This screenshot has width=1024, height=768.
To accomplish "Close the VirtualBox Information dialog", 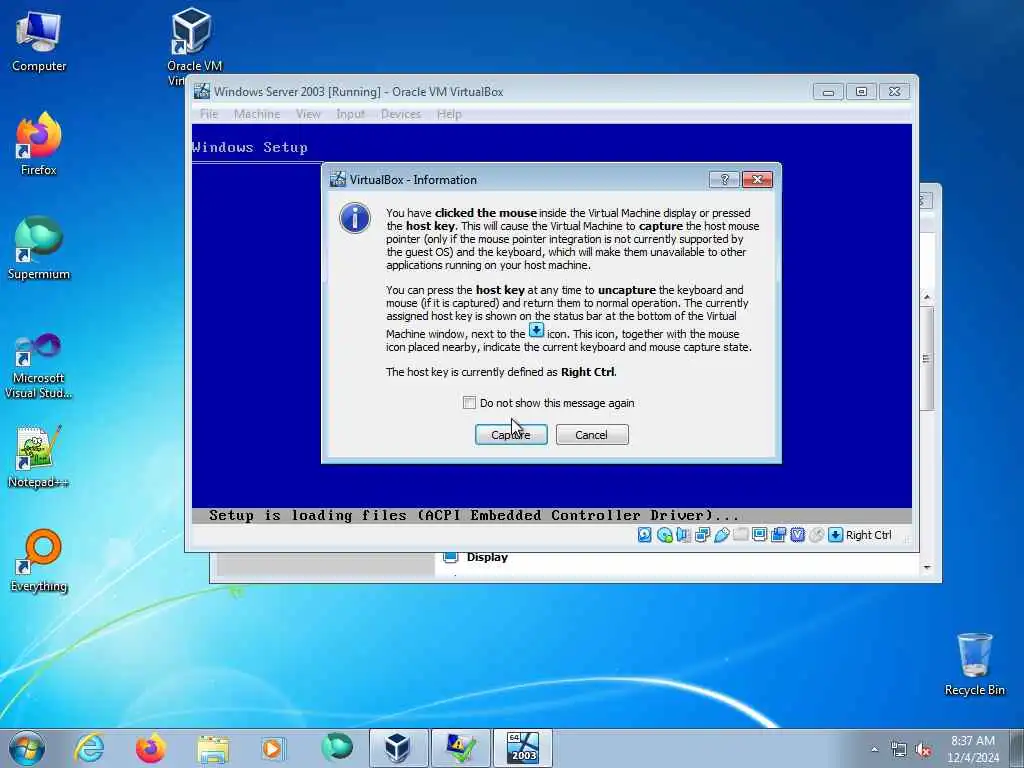I will pos(757,180).
